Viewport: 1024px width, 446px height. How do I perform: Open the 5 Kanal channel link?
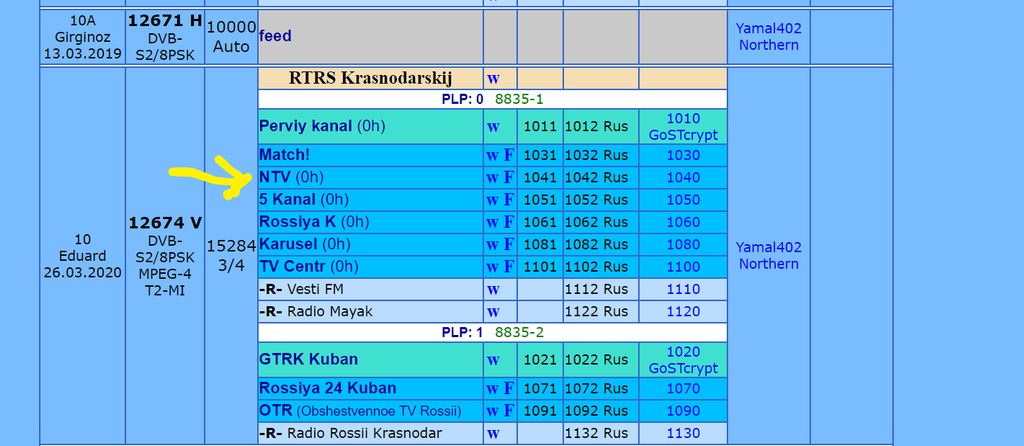[287, 200]
